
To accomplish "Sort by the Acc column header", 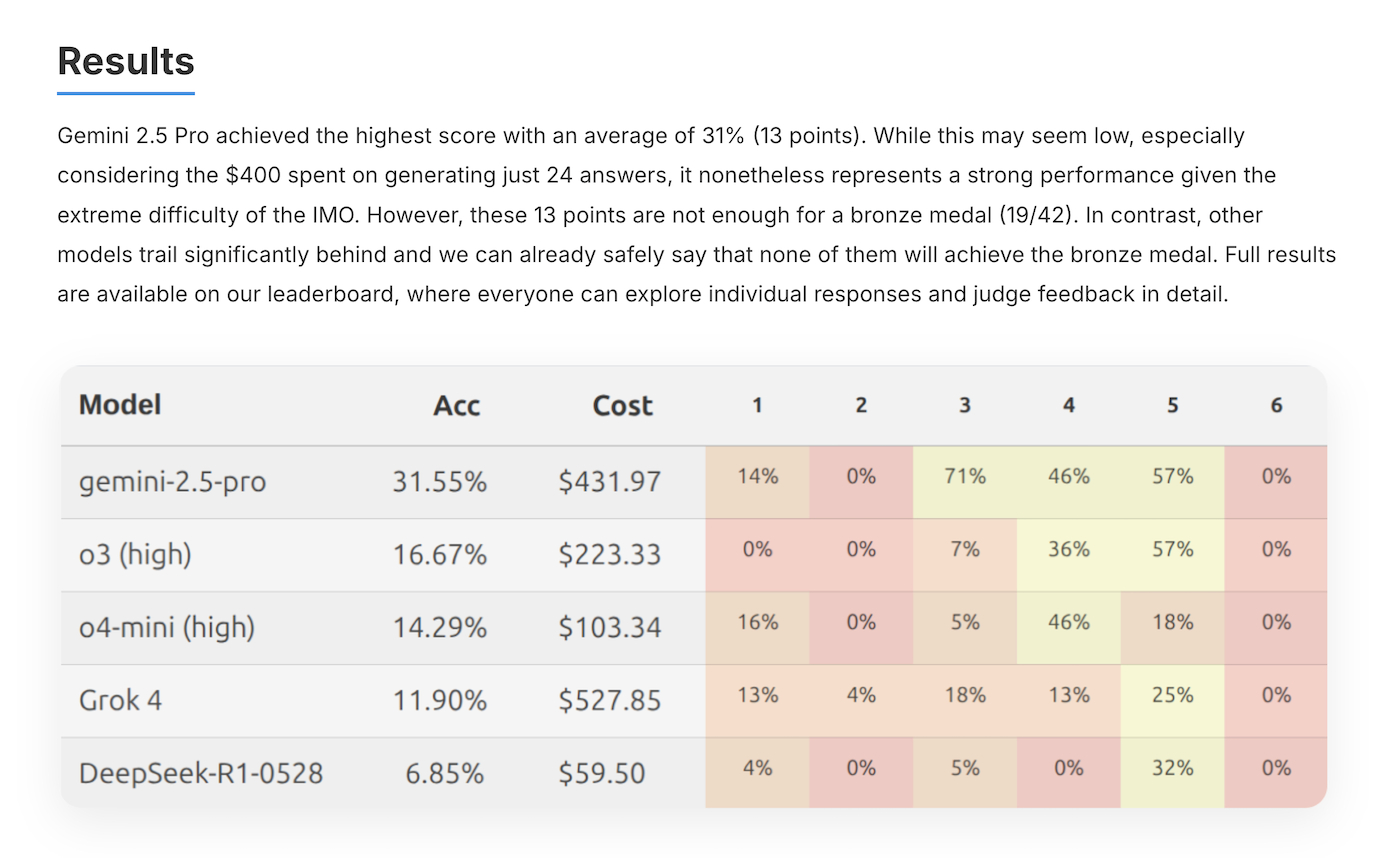I will [x=457, y=406].
